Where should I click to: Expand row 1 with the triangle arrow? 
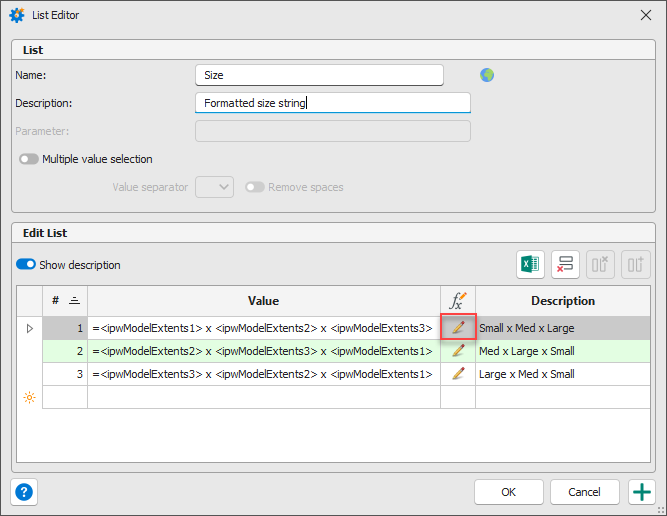coord(29,328)
